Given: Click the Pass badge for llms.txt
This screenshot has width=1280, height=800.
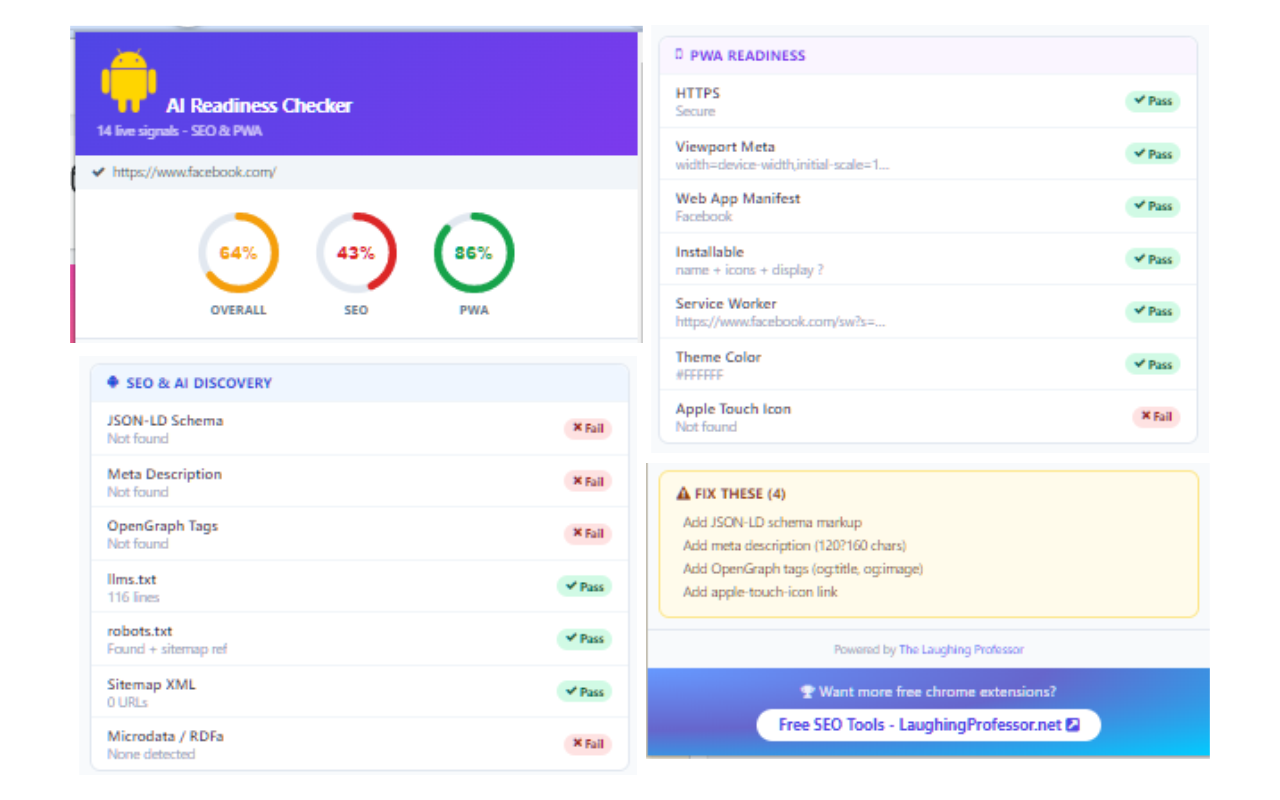Looking at the screenshot, I should click(584, 587).
